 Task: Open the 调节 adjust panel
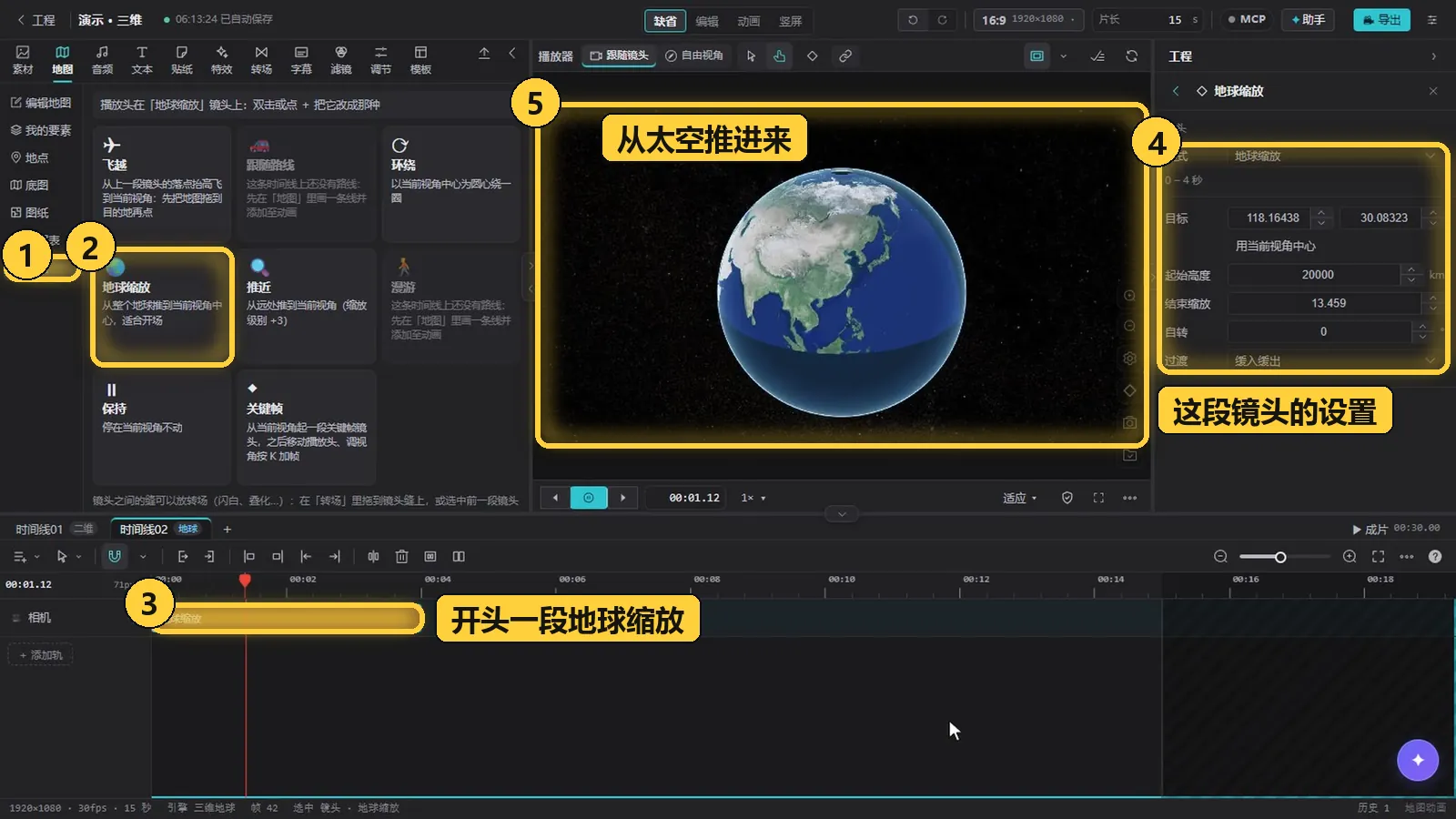coord(380,60)
